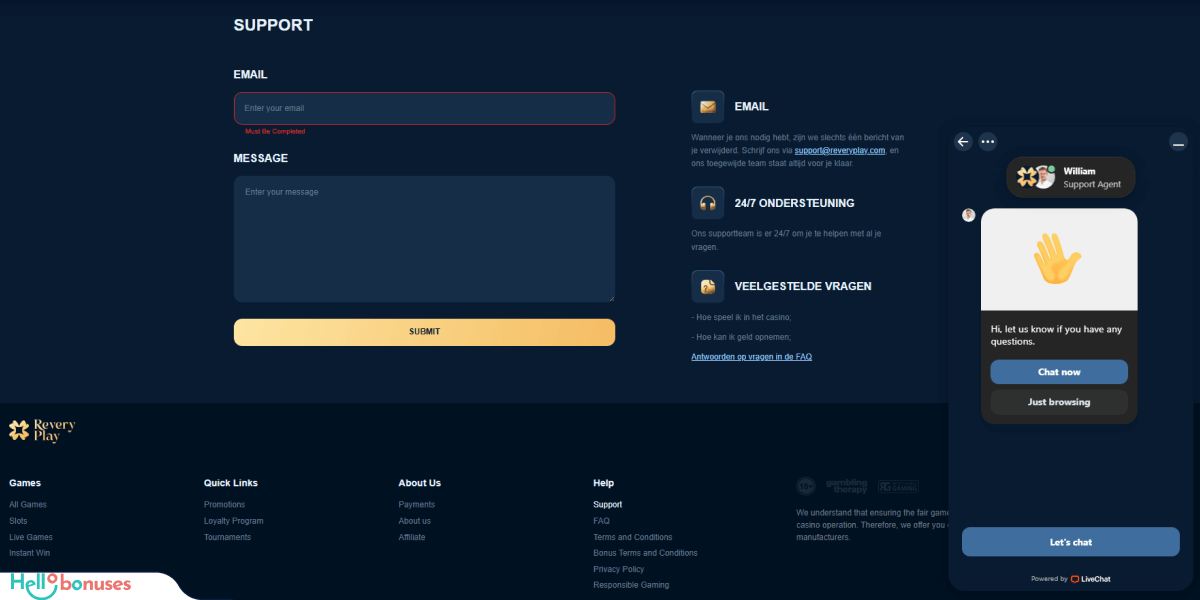
Task: Click the headphones 24/7 support icon
Action: (708, 203)
